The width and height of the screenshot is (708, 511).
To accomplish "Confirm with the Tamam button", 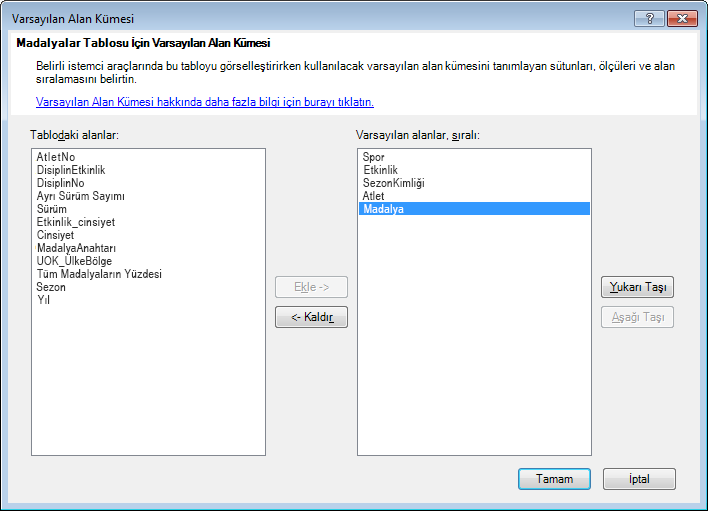I will click(554, 479).
